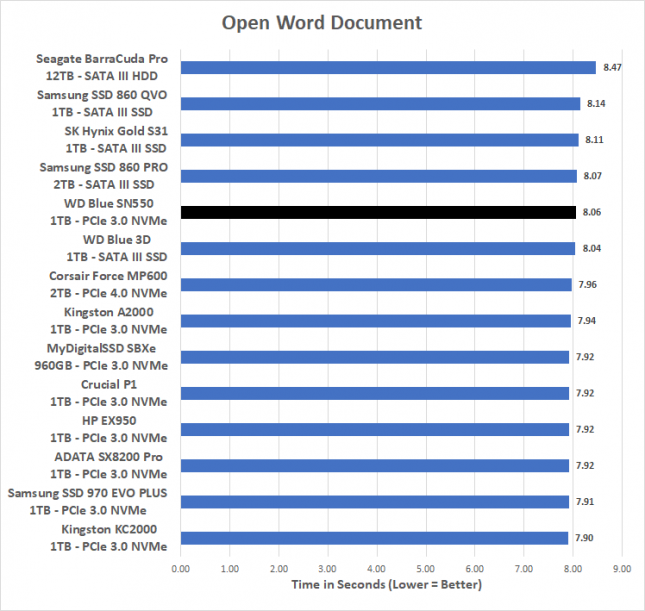Select the WD Blue 3D bar
The height and width of the screenshot is (611, 645).
pos(378,249)
